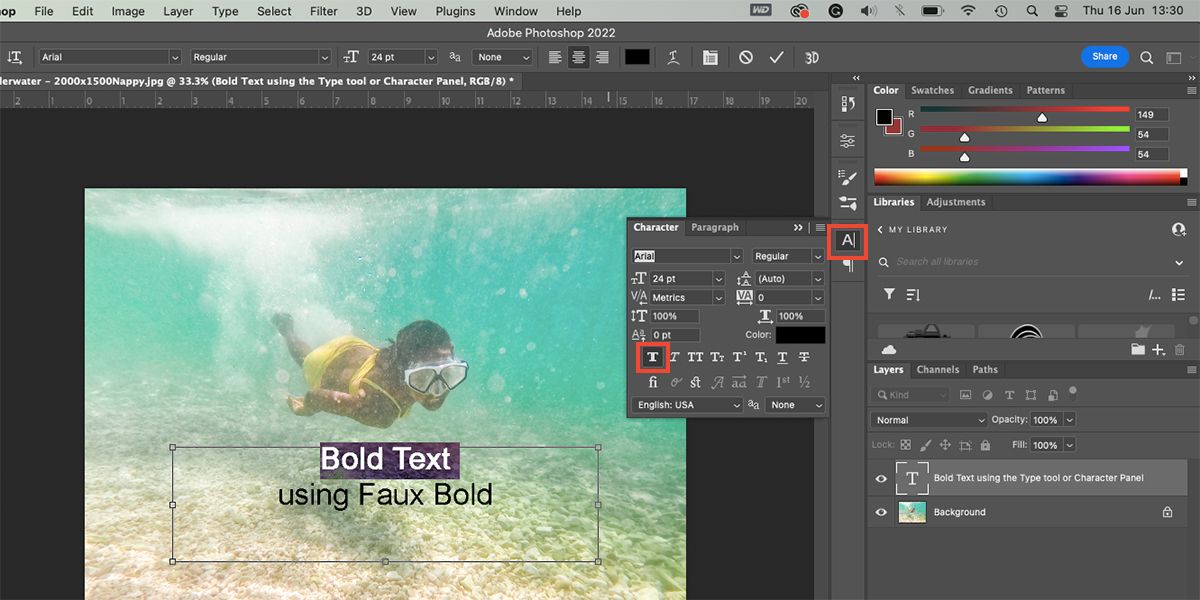Screen dimensions: 1200x600
Task: Toggle the layer filter on/off switch
Action: pos(1073,391)
